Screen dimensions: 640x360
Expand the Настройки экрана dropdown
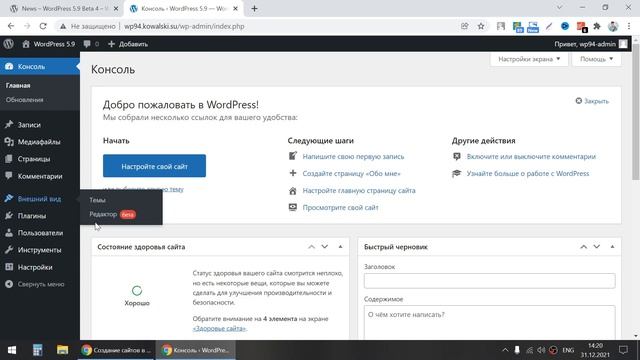click(529, 59)
